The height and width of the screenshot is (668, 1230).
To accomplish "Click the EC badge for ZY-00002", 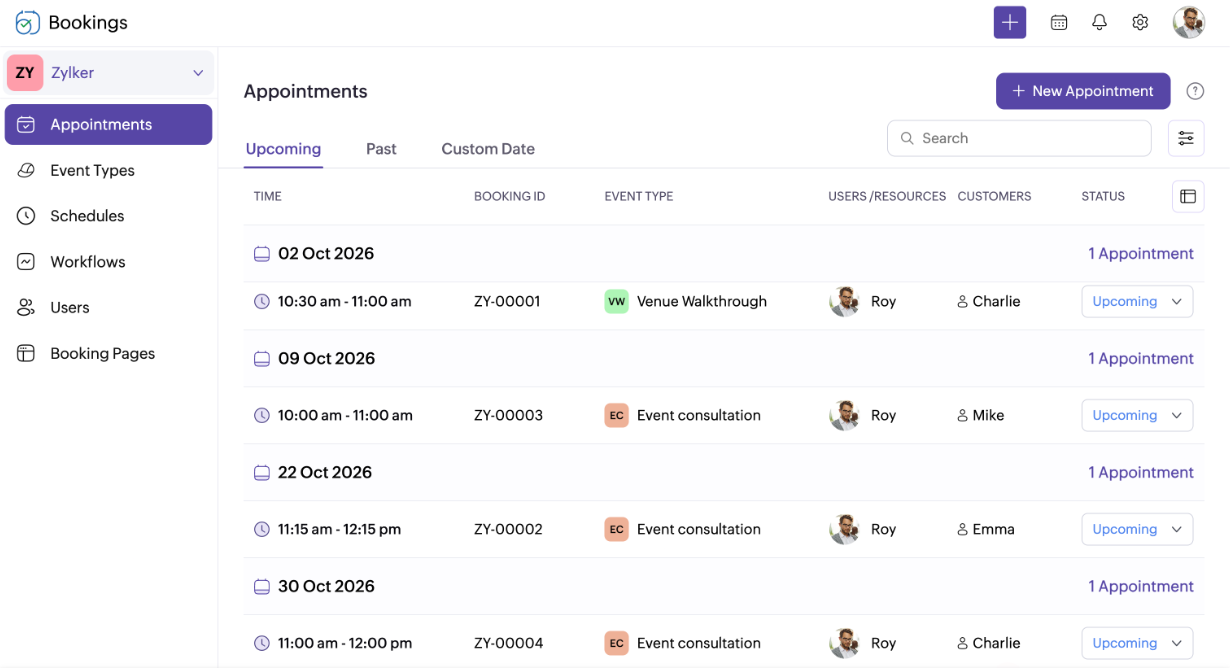I will (616, 529).
